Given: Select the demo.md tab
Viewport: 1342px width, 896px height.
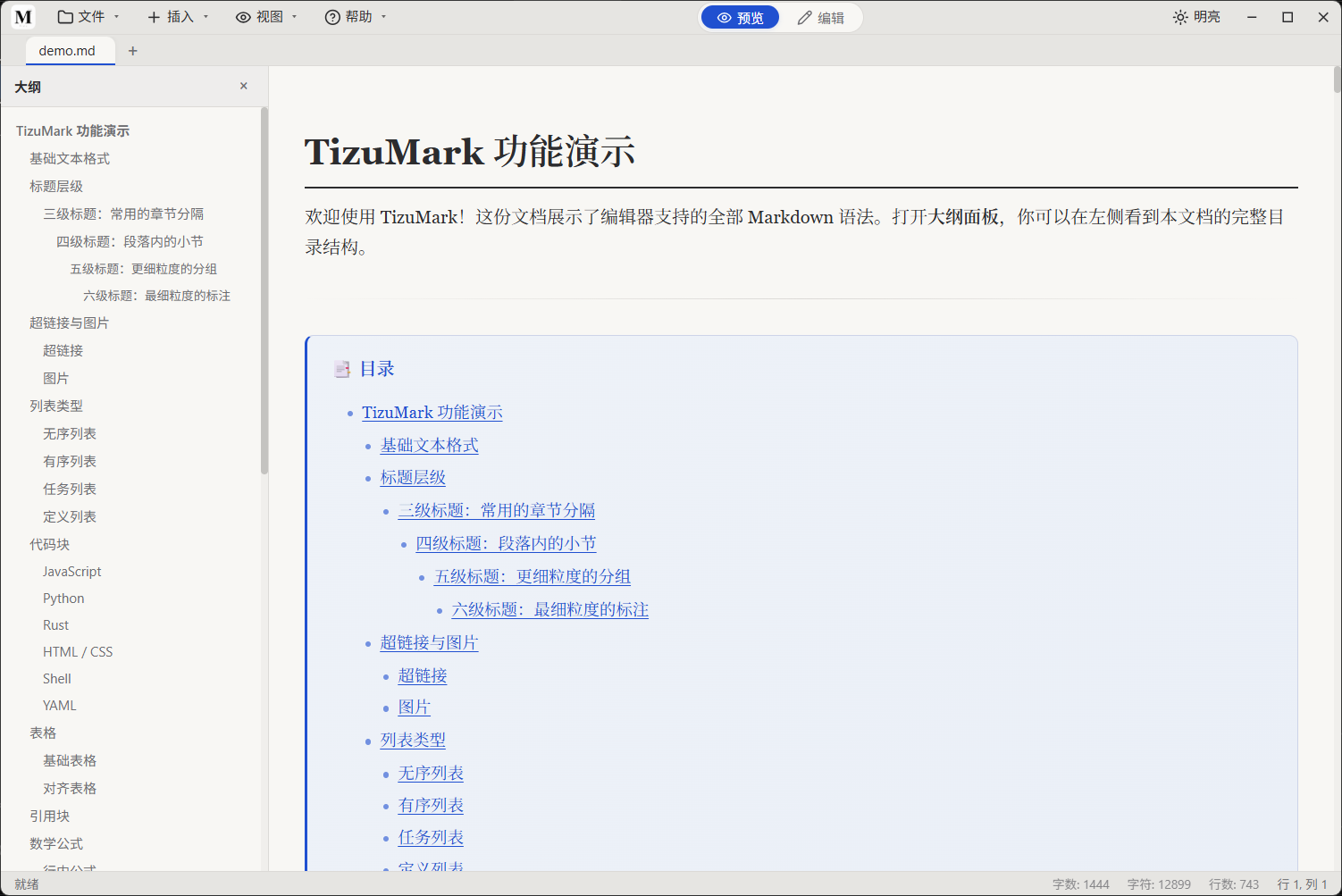Looking at the screenshot, I should pyautogui.click(x=67, y=51).
